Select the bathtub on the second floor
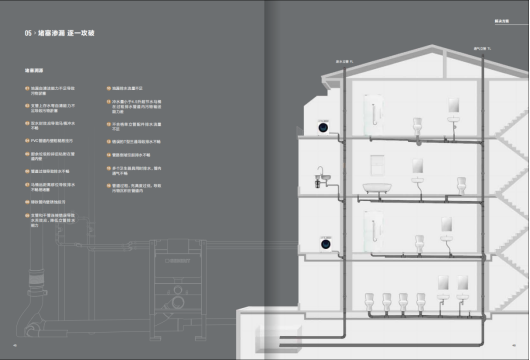The height and width of the screenshot is (360, 530). click(377, 188)
